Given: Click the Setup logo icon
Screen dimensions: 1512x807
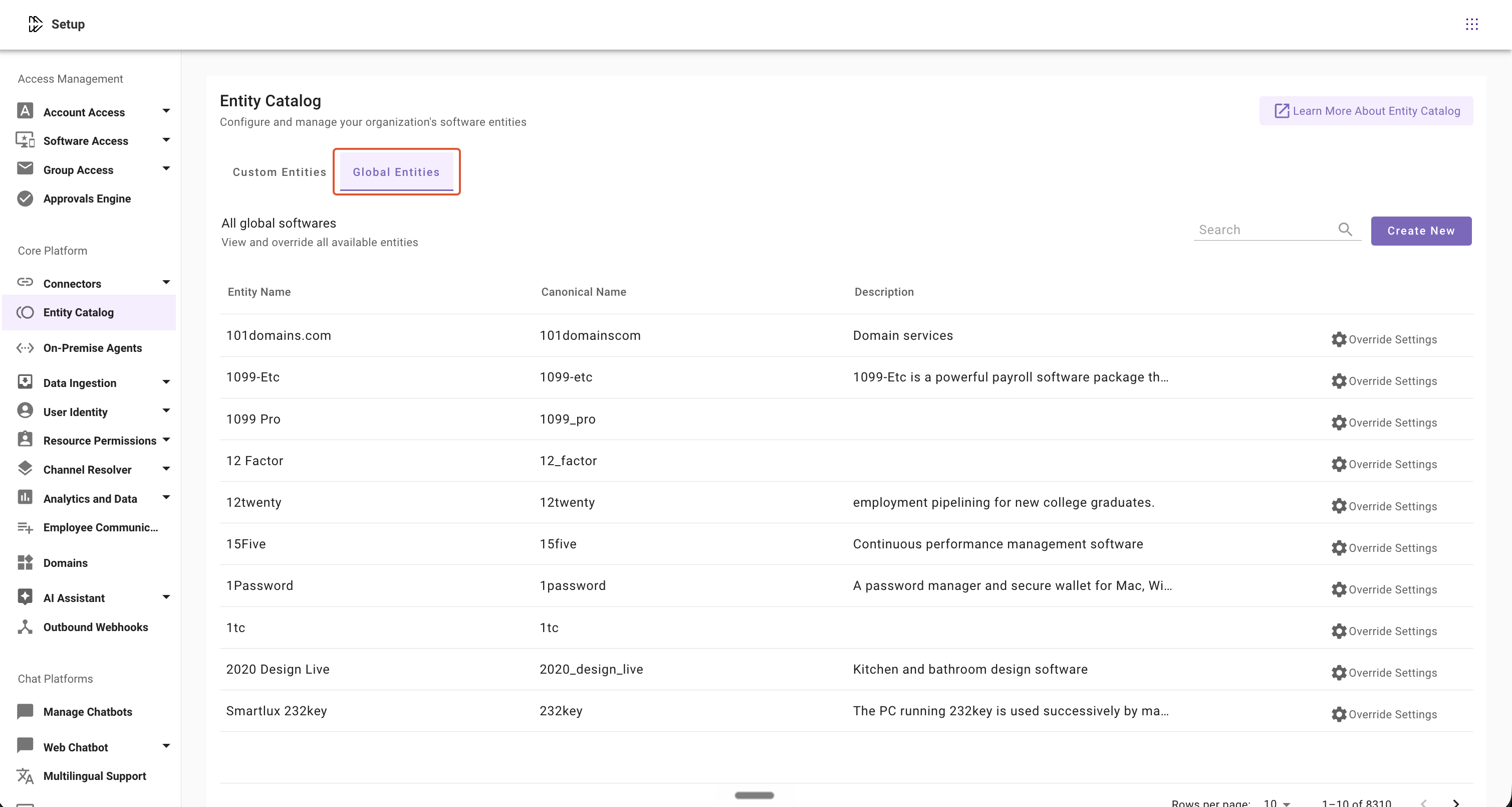Looking at the screenshot, I should (35, 24).
